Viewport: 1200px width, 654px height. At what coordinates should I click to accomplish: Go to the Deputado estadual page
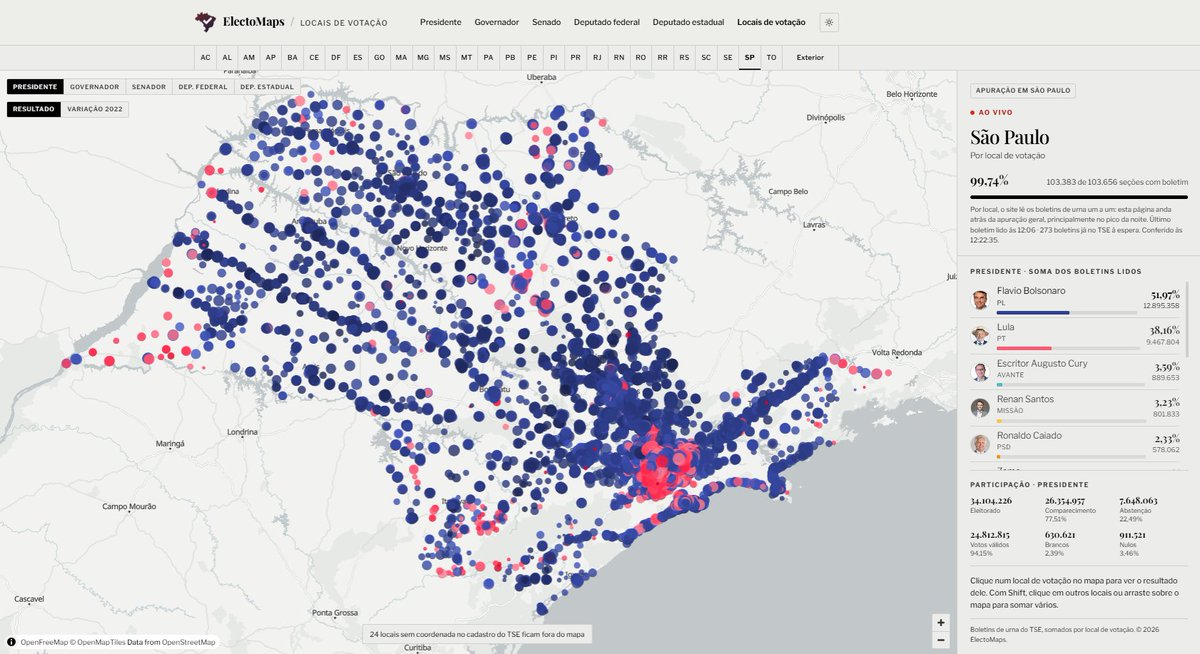pyautogui.click(x=689, y=22)
